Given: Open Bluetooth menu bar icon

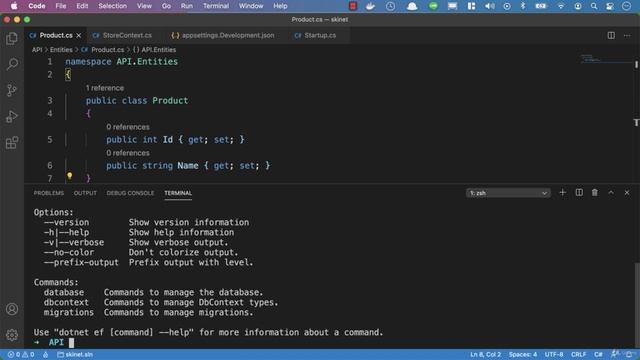Looking at the screenshot, I should pos(523,6).
